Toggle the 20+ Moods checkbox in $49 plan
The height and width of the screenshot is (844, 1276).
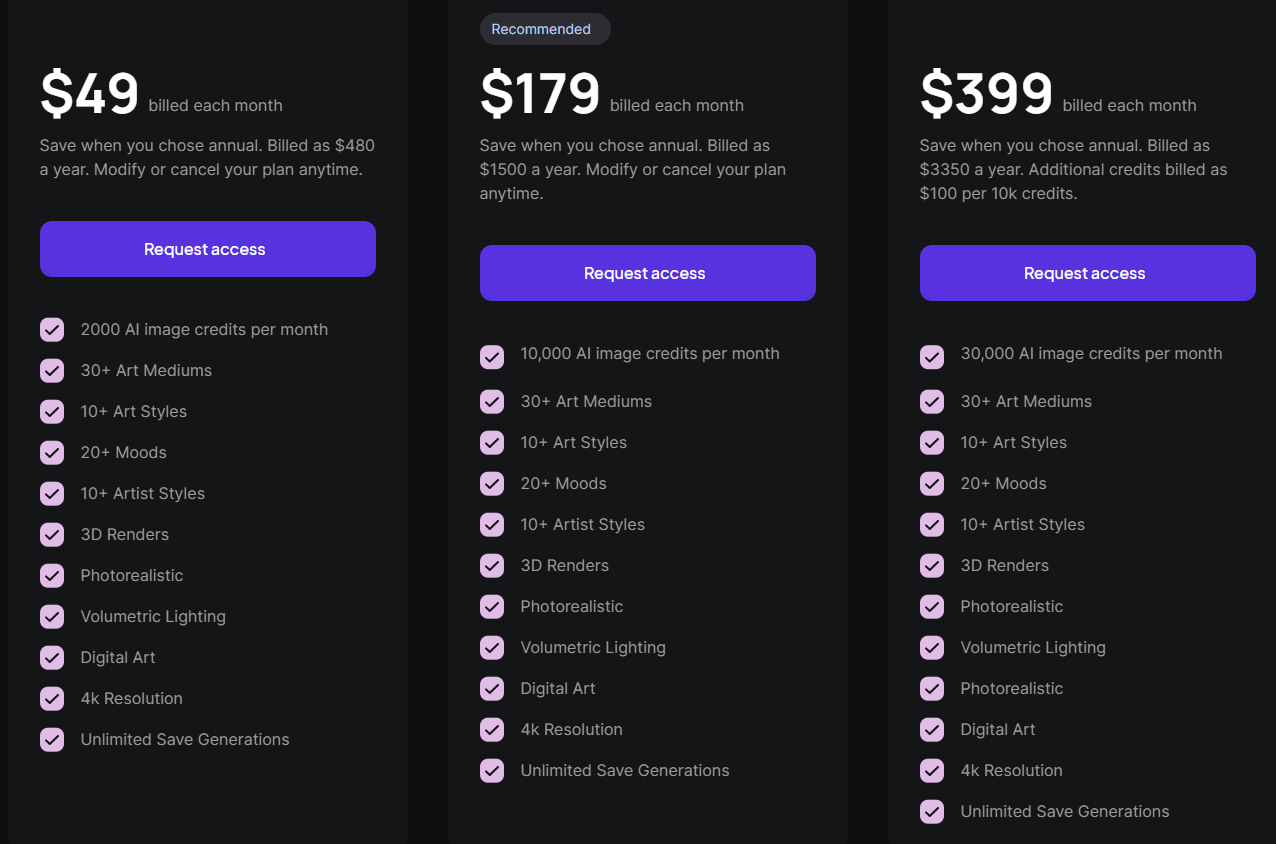click(x=52, y=453)
